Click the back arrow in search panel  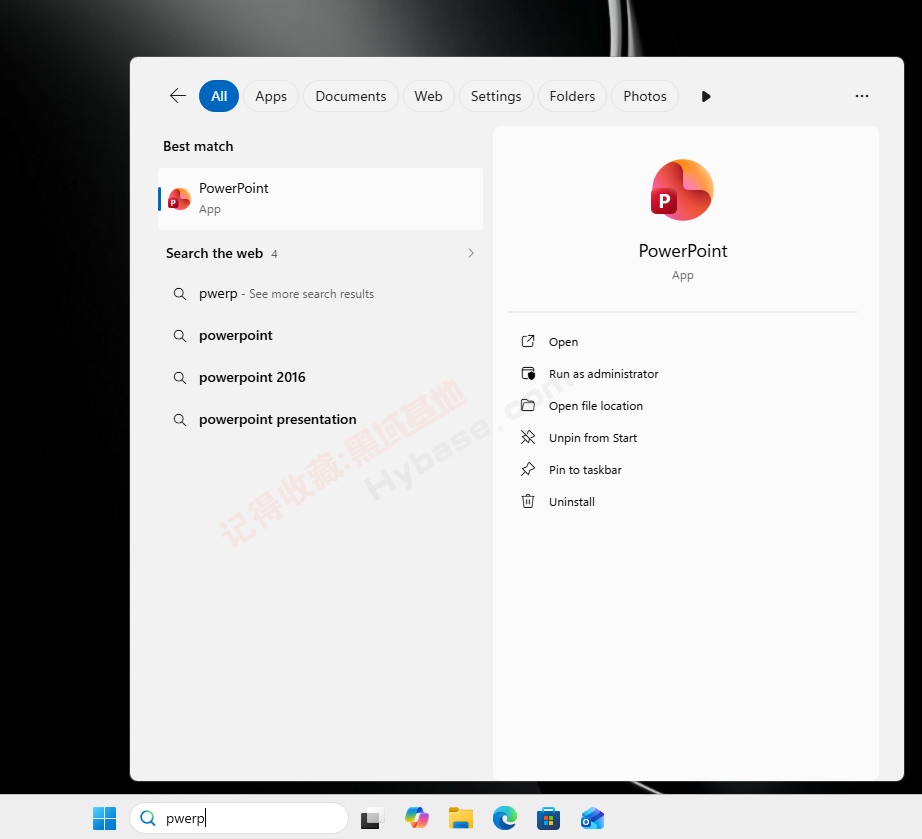coord(178,96)
